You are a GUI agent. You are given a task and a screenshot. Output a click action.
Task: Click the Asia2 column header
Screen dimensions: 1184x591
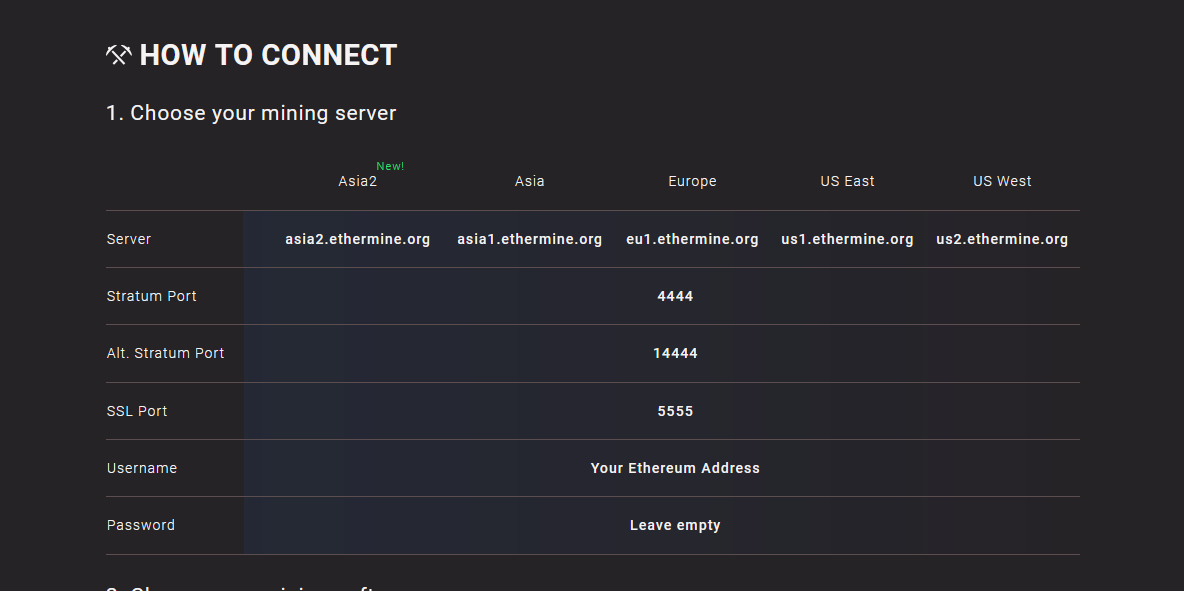[x=357, y=181]
